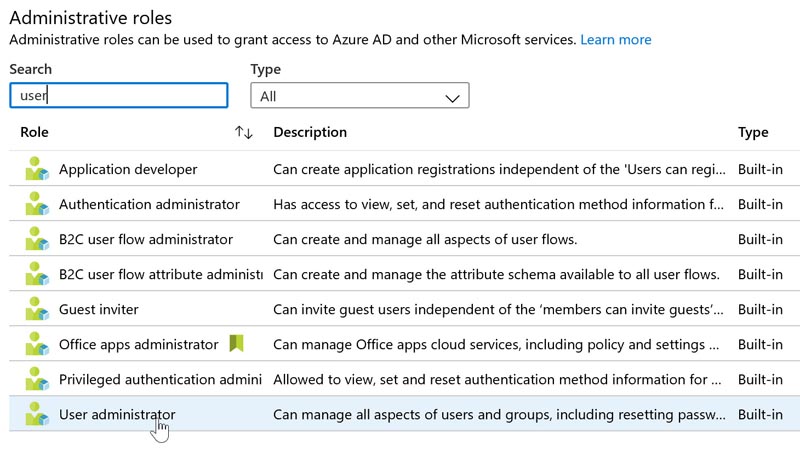The width and height of the screenshot is (800, 450).
Task: Open the Guest inviter role
Action: point(98,310)
